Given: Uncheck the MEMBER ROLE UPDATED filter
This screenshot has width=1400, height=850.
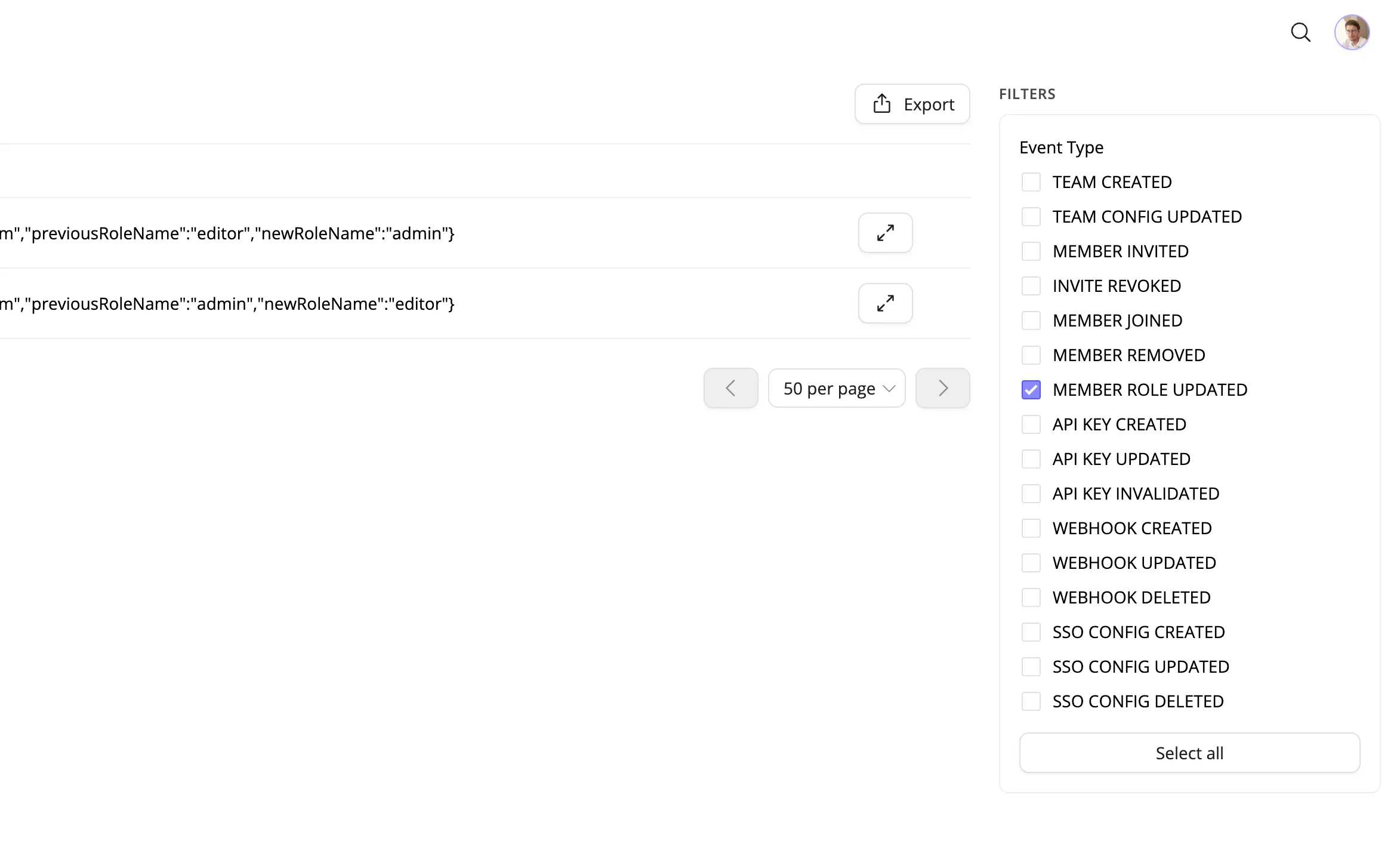Looking at the screenshot, I should tap(1031, 390).
